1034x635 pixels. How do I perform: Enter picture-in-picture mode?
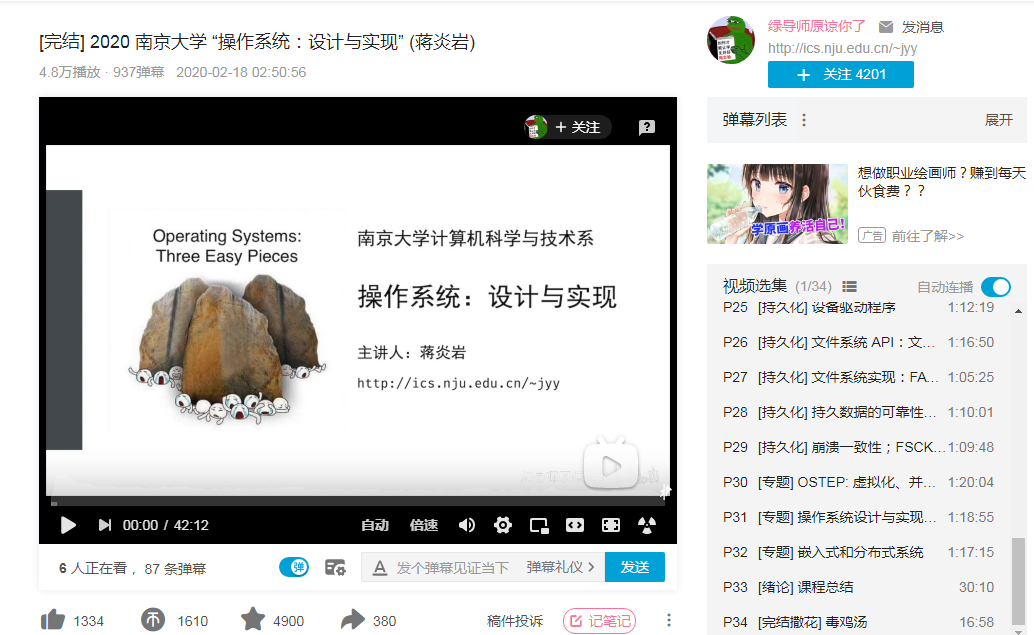click(x=538, y=524)
